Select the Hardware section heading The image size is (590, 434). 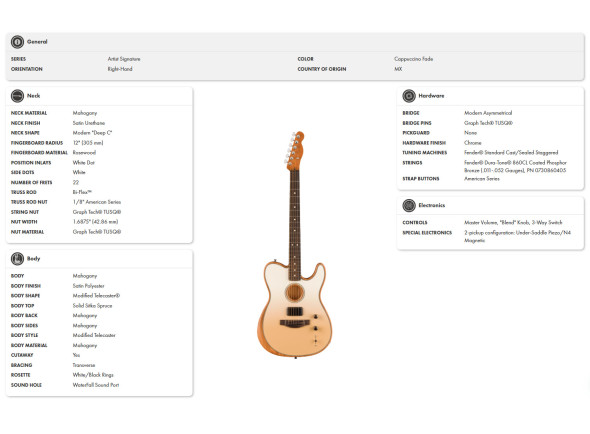coord(431,96)
